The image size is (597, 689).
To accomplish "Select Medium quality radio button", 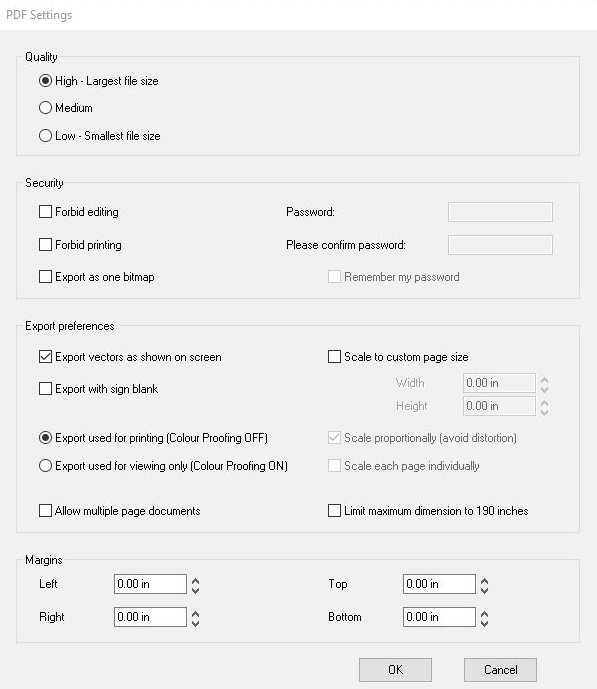I will [45, 108].
